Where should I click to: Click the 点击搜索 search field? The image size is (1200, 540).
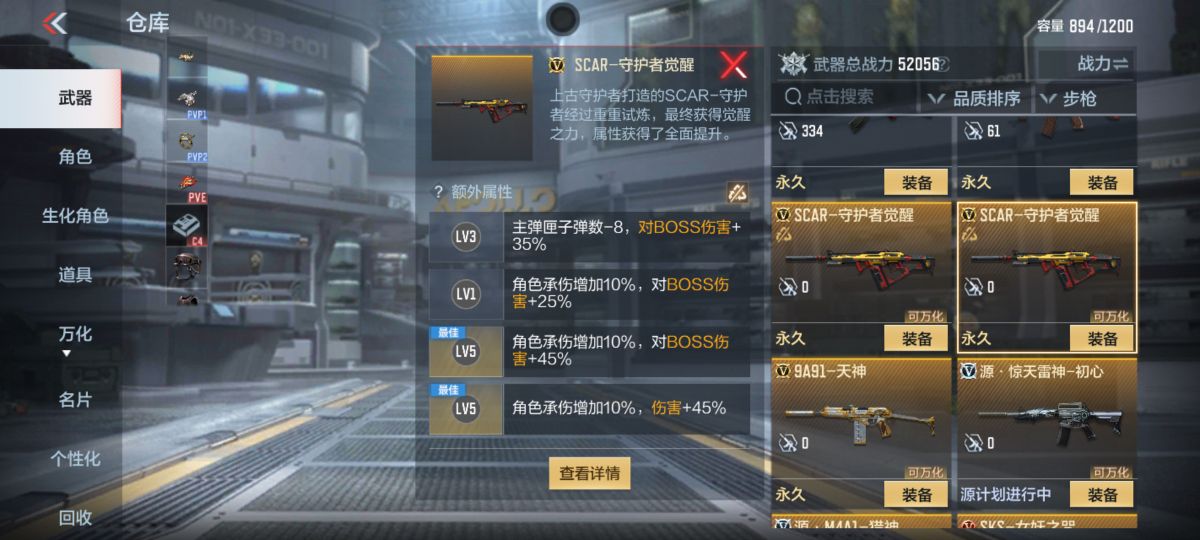pyautogui.click(x=848, y=97)
